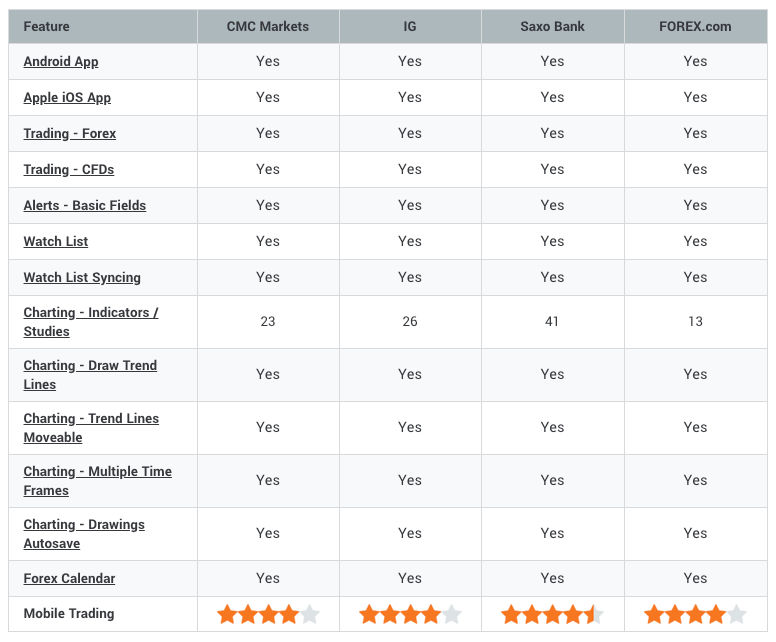The height and width of the screenshot is (642, 776).
Task: Click the Trading - CFDs link
Action: tap(69, 169)
